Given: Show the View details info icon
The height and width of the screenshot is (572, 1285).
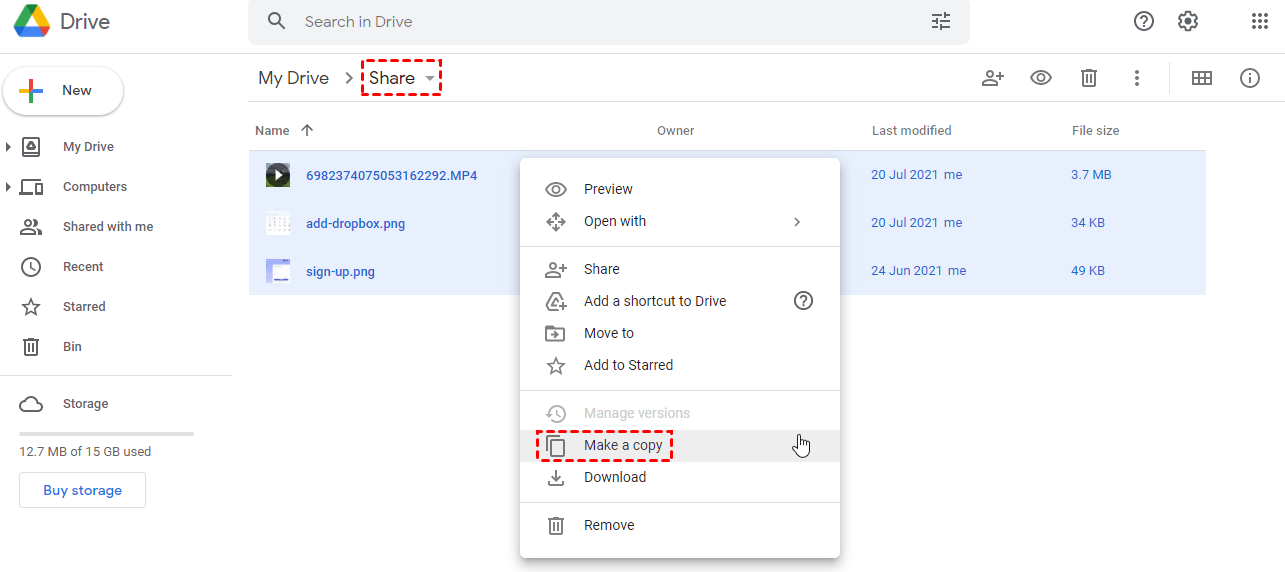Looking at the screenshot, I should pos(1250,78).
